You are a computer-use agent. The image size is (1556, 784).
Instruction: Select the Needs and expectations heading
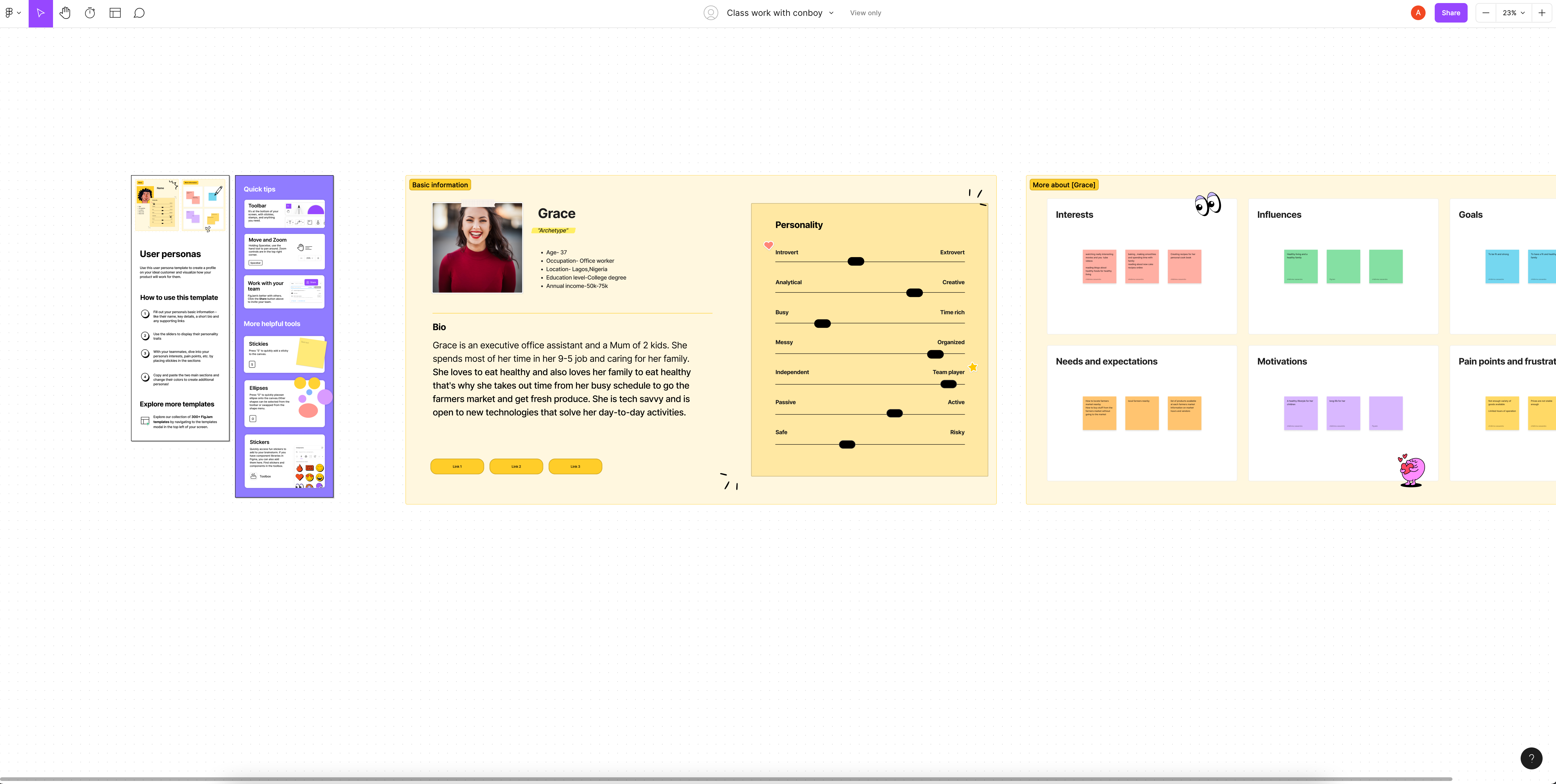click(1106, 362)
